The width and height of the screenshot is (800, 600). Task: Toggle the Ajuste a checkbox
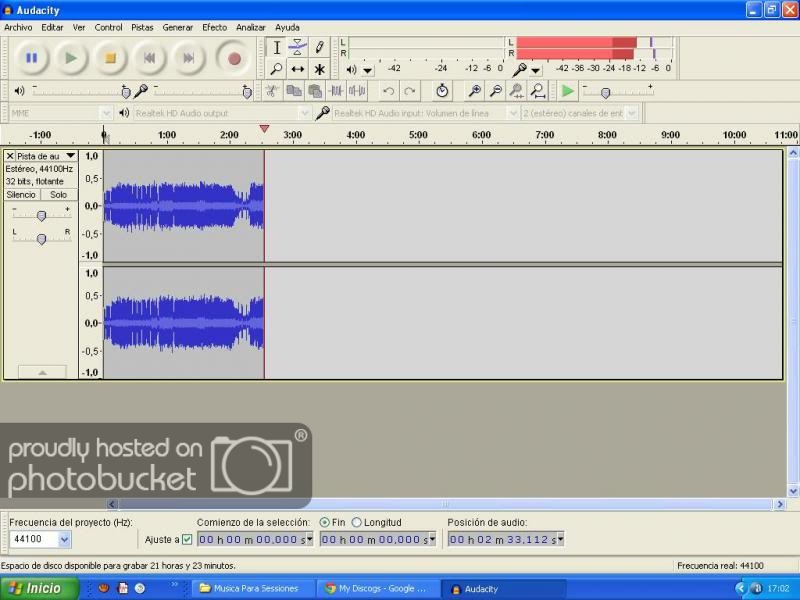pyautogui.click(x=187, y=540)
